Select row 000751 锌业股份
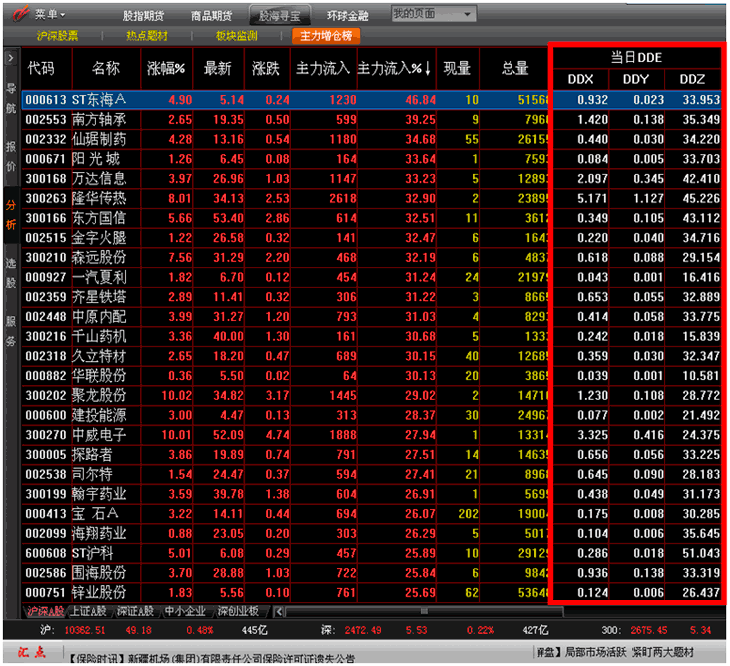Screen dimensions: 730x666 (x=372, y=592)
